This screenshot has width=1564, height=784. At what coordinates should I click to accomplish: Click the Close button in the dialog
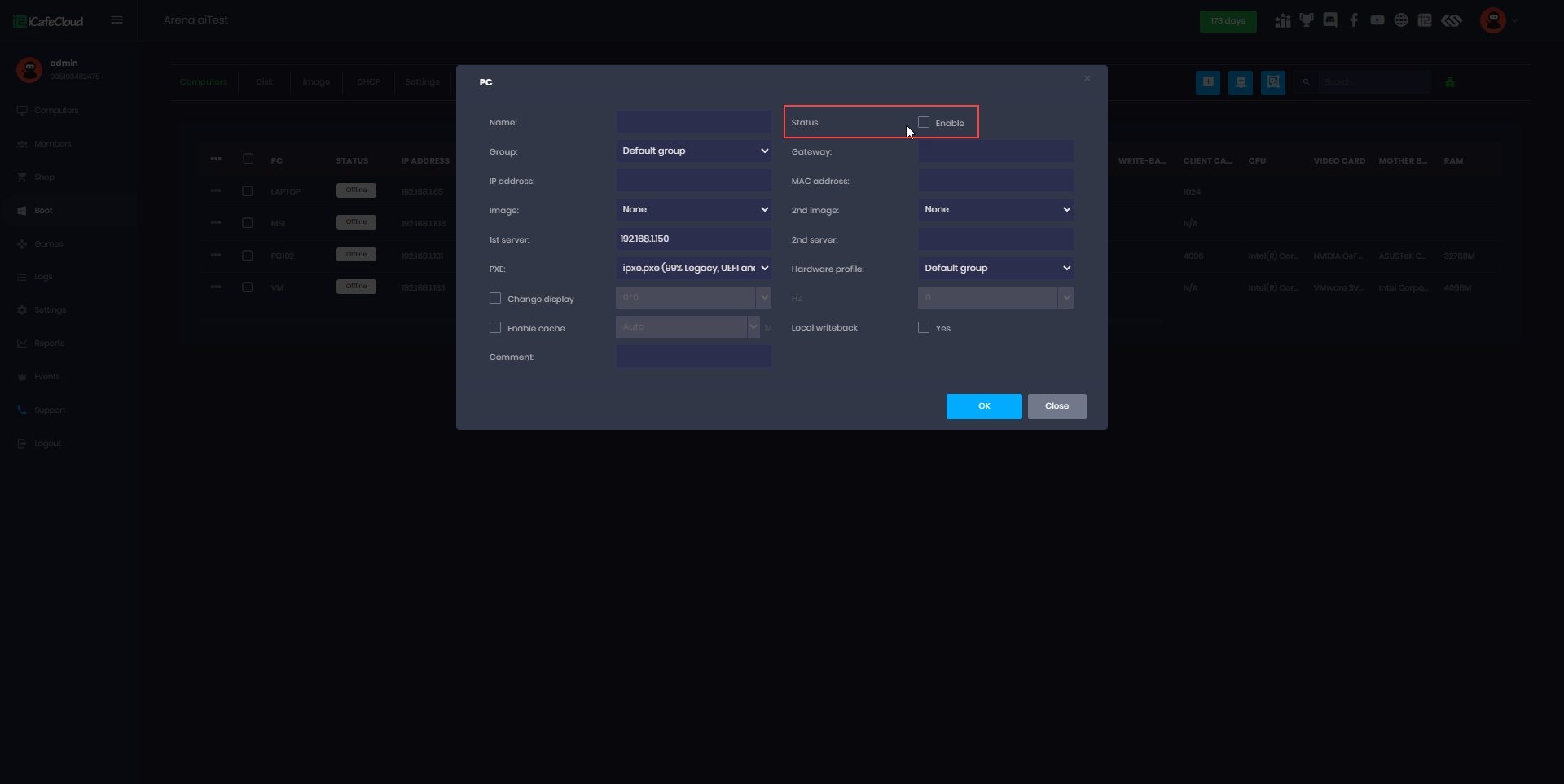[x=1057, y=405]
